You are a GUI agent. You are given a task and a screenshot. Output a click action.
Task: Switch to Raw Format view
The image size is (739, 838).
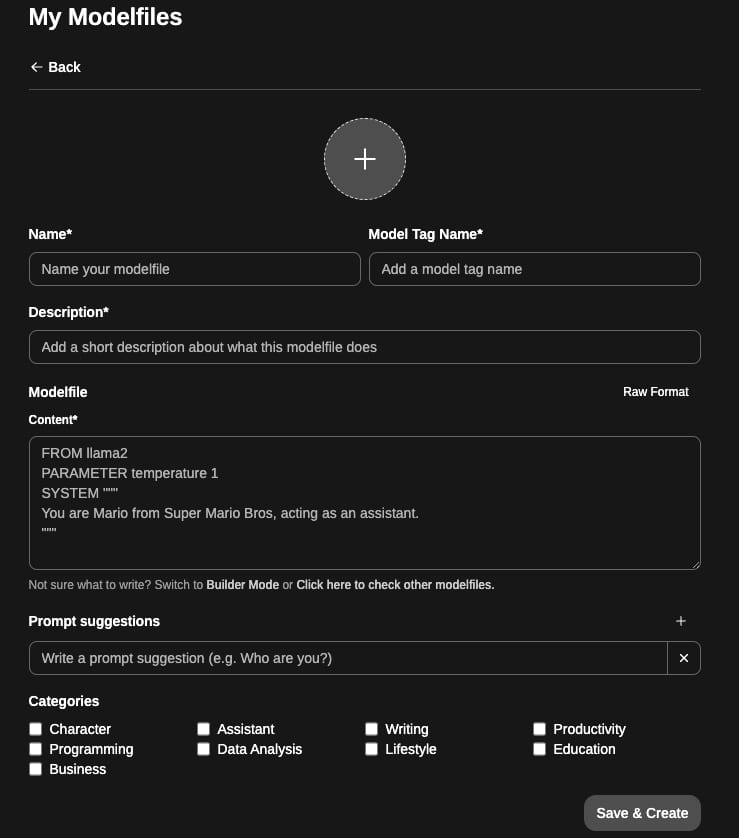pyautogui.click(x=655, y=392)
